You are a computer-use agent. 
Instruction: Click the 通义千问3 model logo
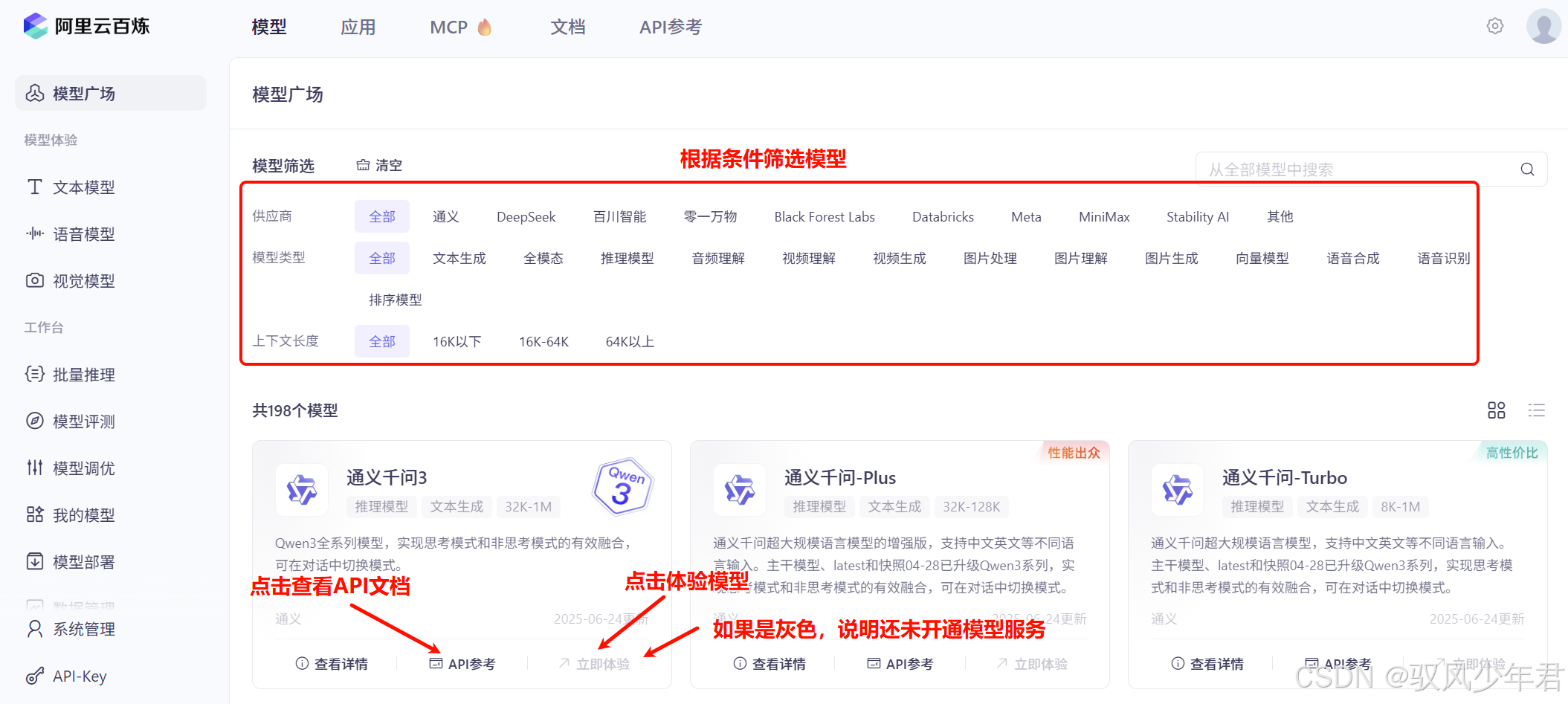[302, 490]
